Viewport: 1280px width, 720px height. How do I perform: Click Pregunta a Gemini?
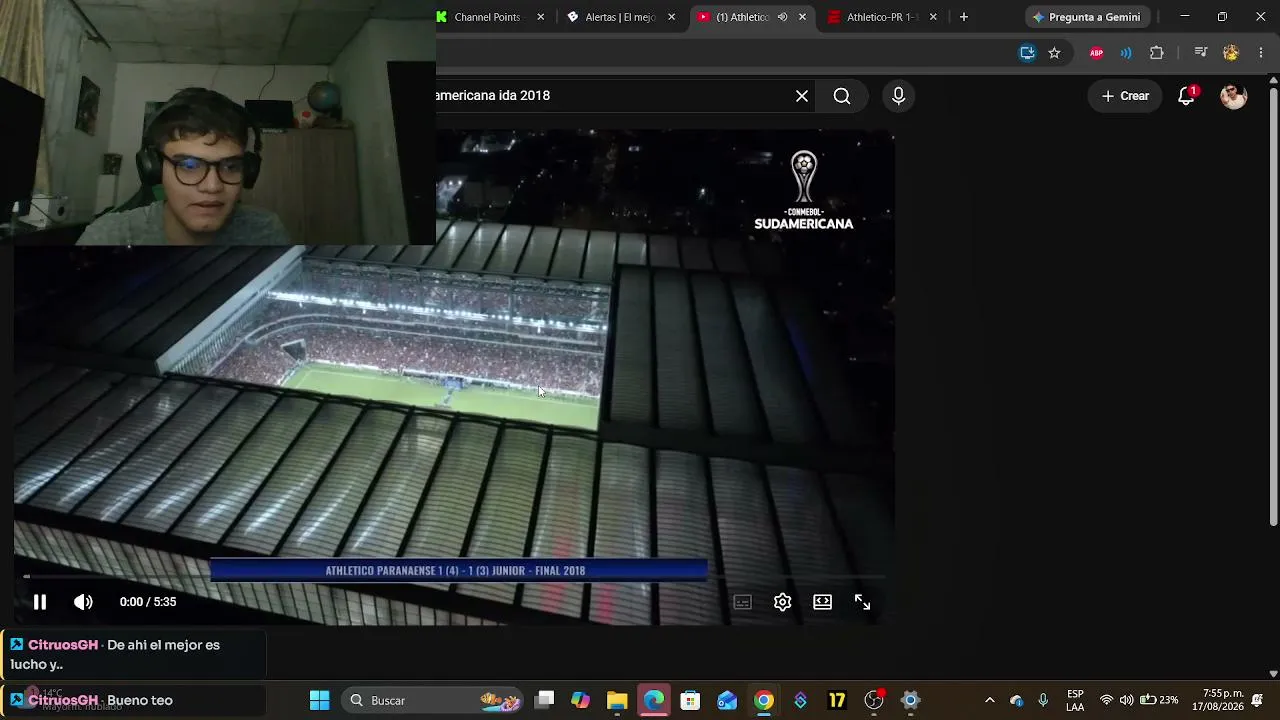1087,17
